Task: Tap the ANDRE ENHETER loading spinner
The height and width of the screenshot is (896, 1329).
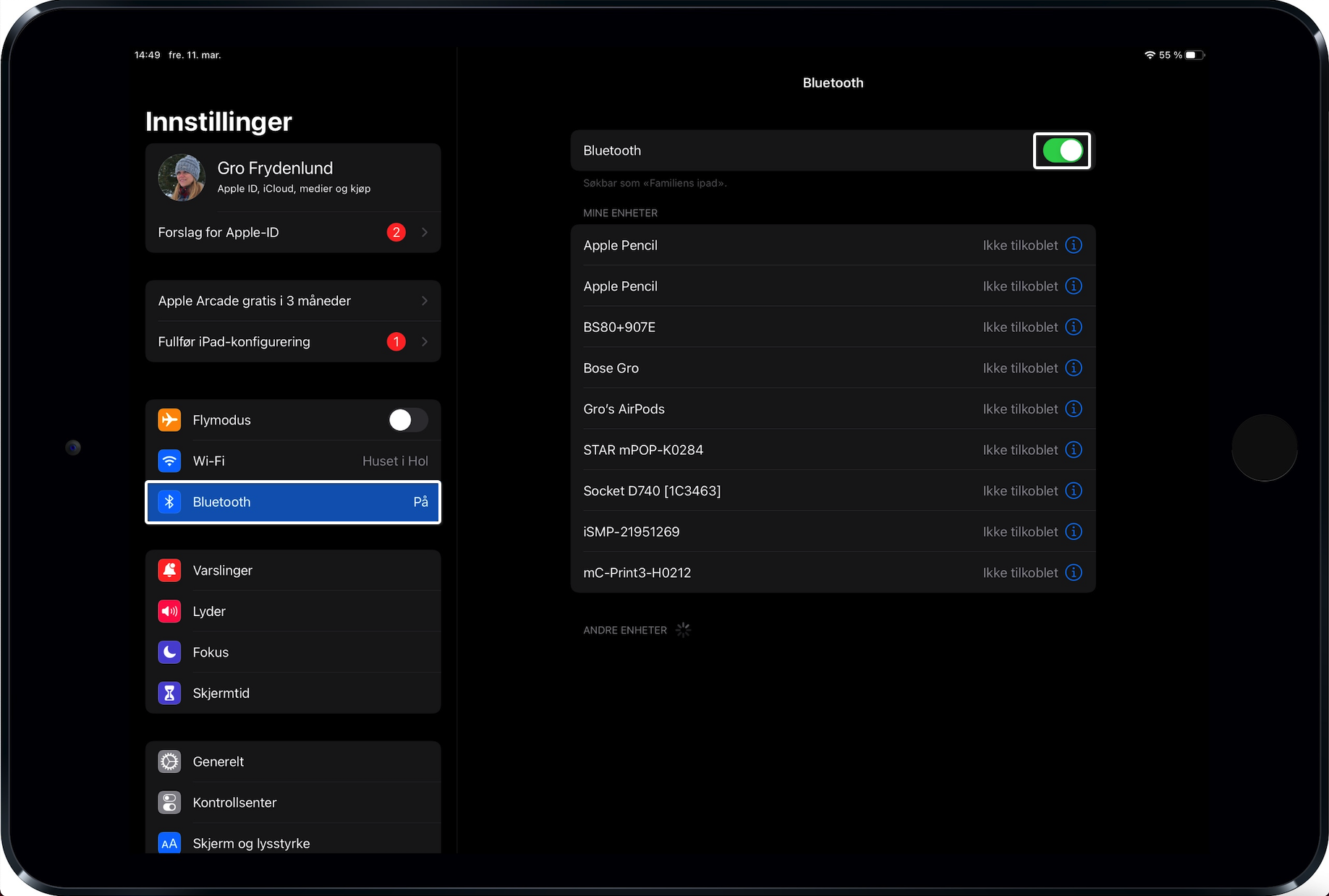Action: pos(683,630)
